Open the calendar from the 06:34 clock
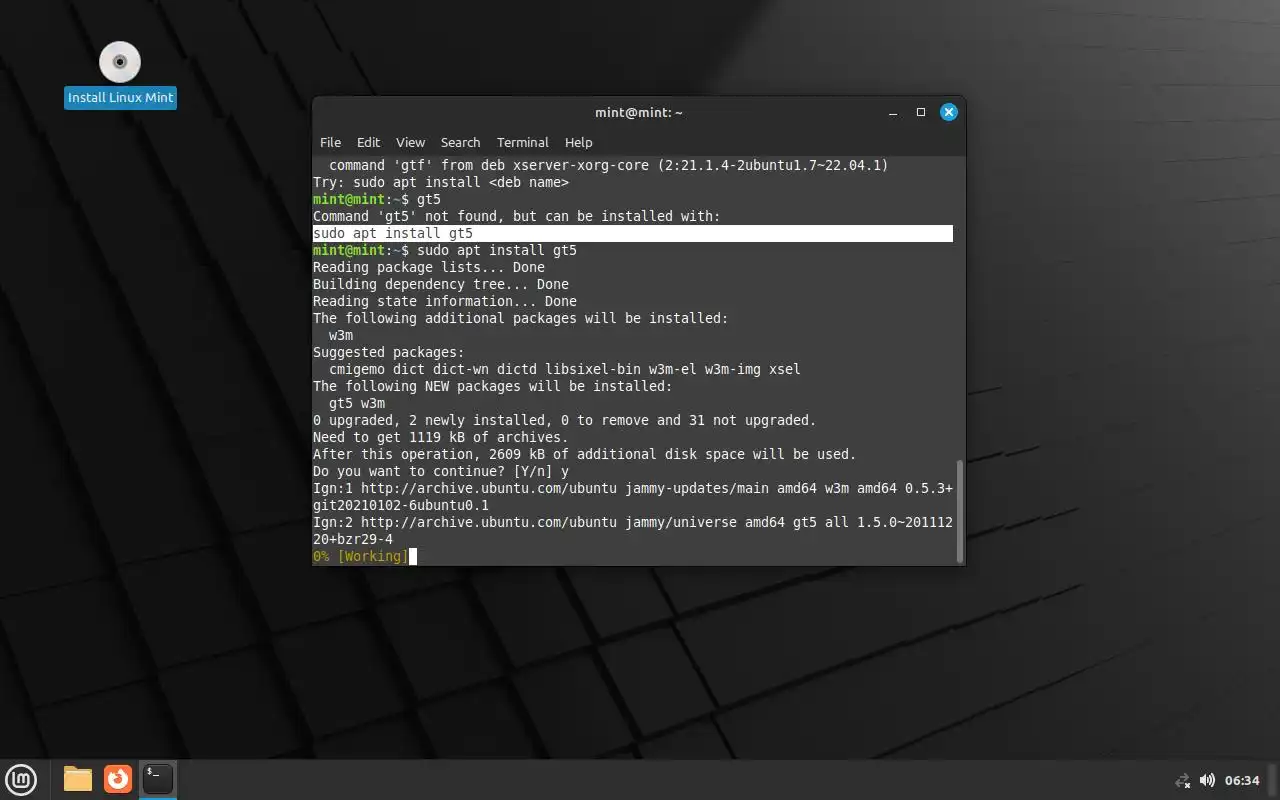This screenshot has width=1280, height=800. point(1242,780)
